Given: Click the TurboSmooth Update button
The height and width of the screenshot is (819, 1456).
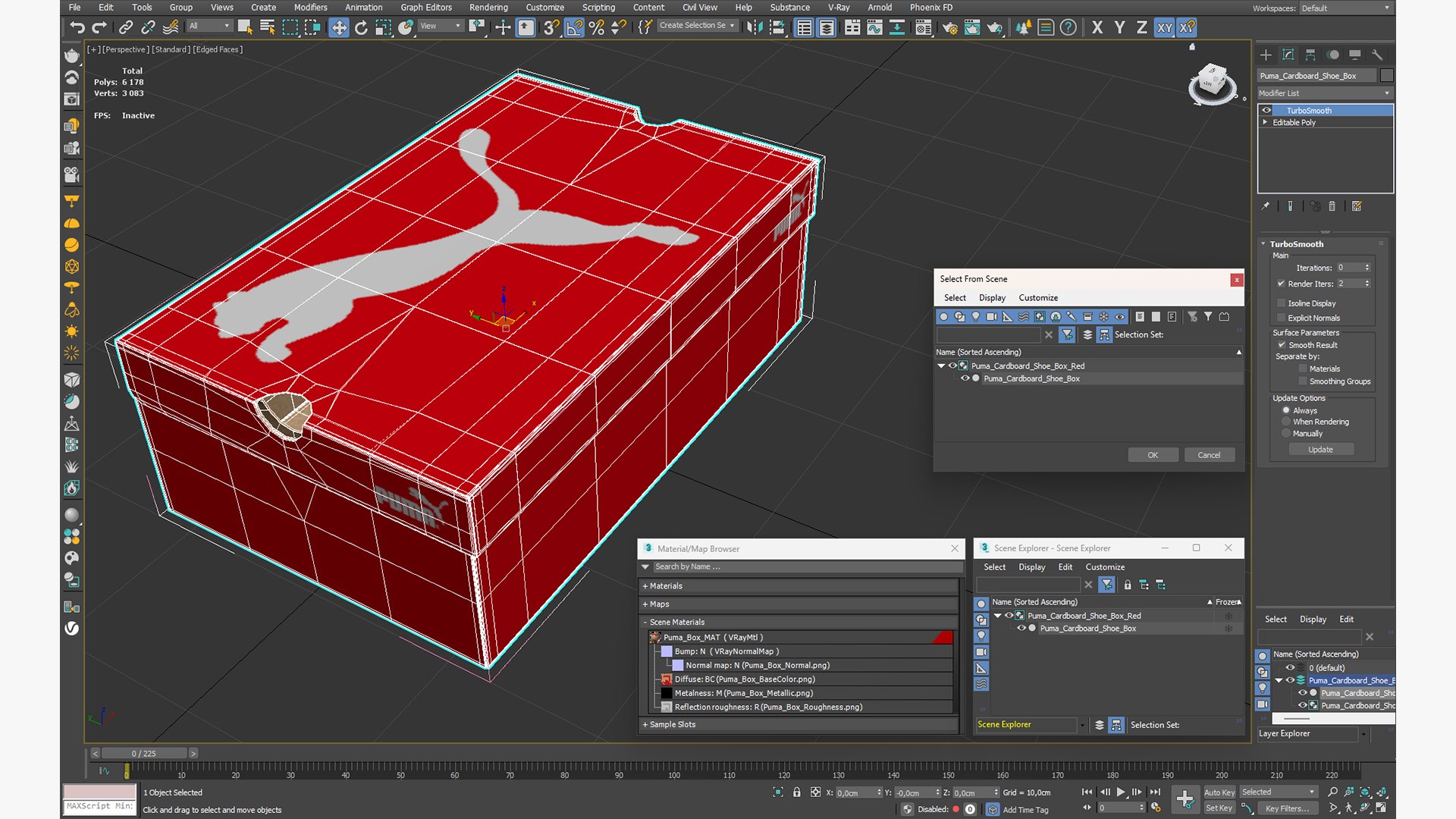Looking at the screenshot, I should (1320, 450).
